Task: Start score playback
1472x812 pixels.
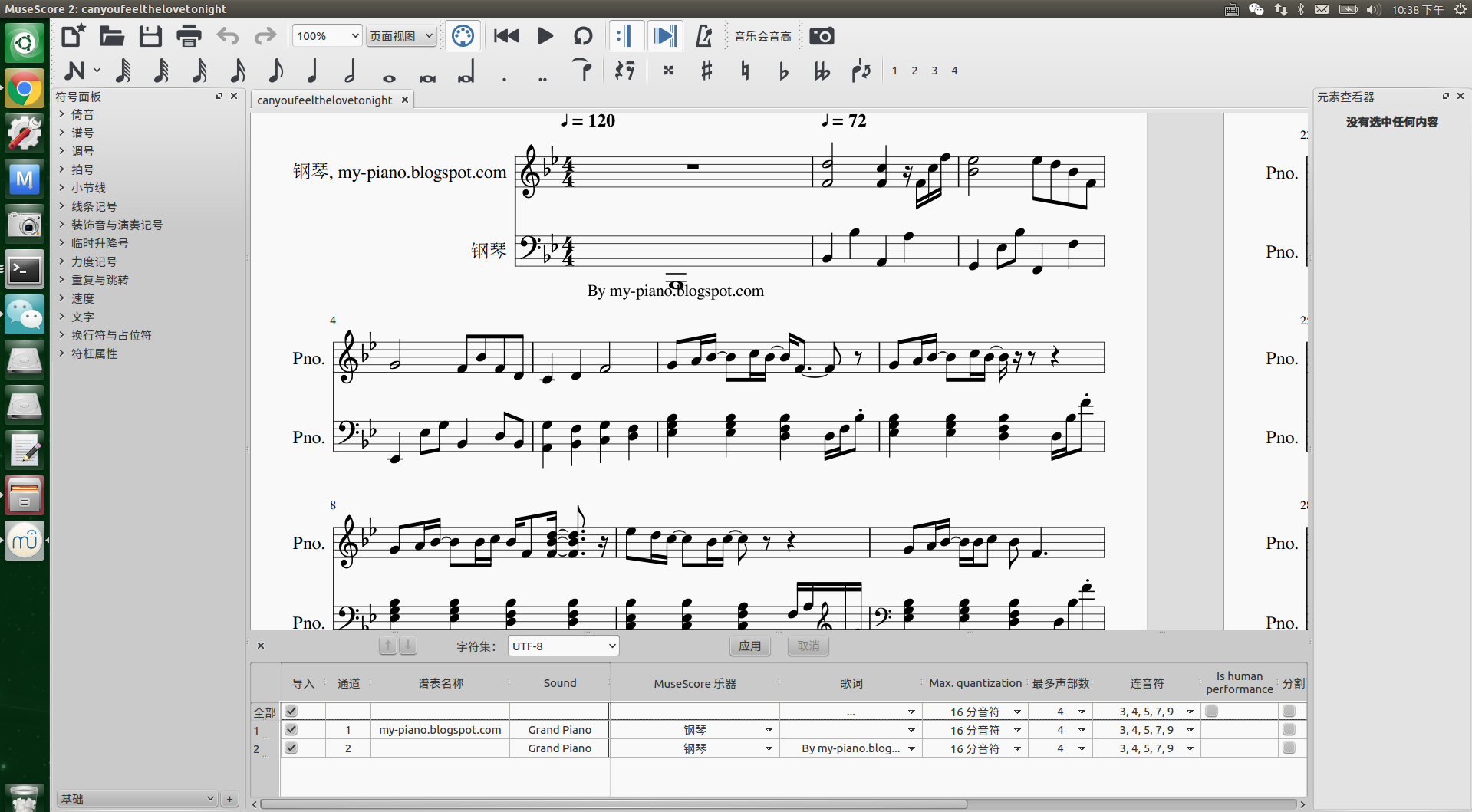Action: click(545, 36)
